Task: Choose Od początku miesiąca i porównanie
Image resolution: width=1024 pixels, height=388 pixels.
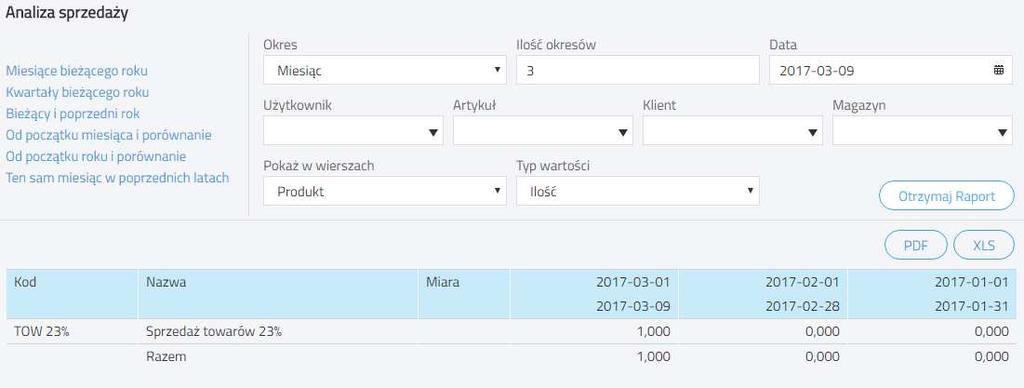Action: click(108, 135)
